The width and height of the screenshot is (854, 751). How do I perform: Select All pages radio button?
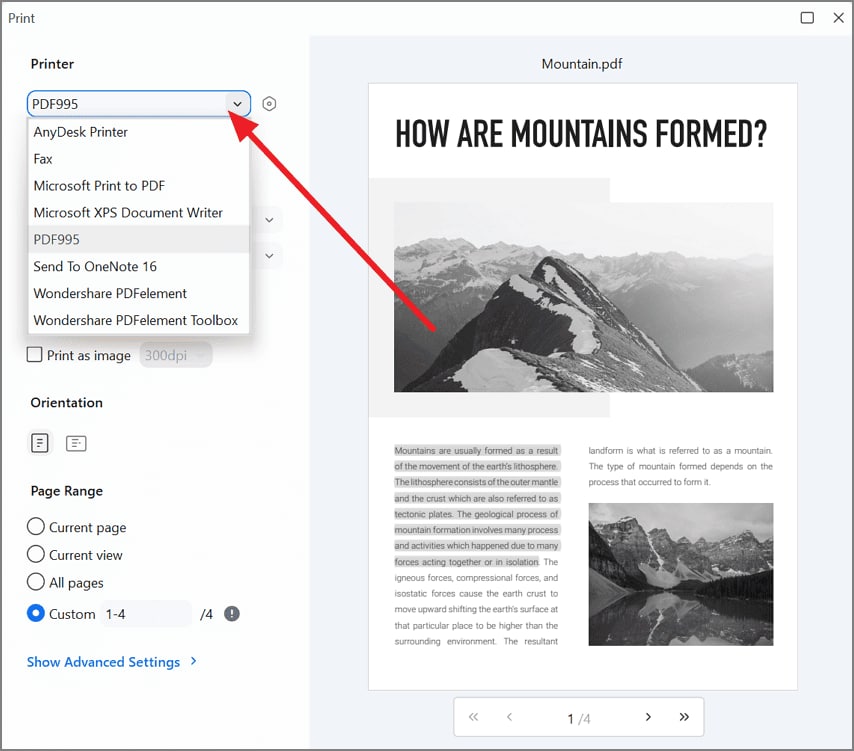(x=36, y=581)
